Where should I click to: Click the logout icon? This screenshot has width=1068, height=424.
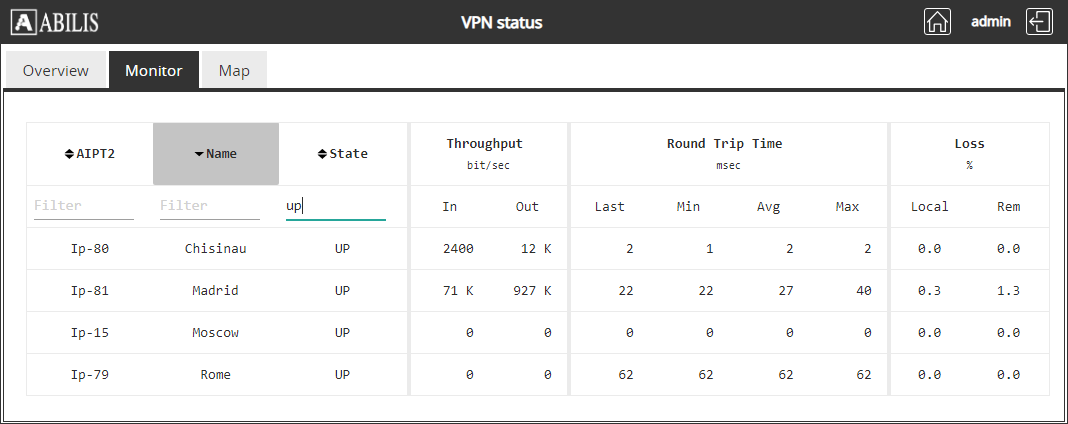[x=1040, y=22]
